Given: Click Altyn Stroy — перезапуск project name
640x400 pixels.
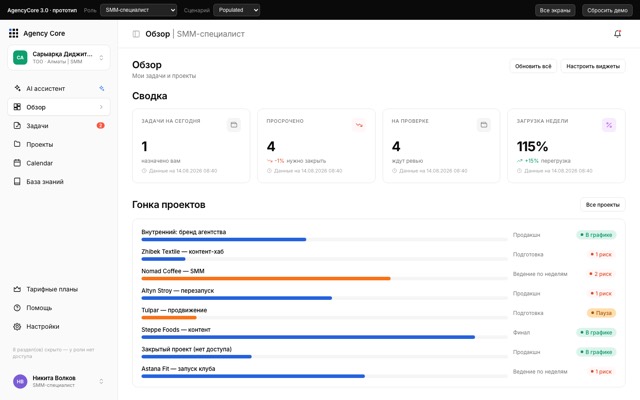Looking at the screenshot, I should [178, 291].
